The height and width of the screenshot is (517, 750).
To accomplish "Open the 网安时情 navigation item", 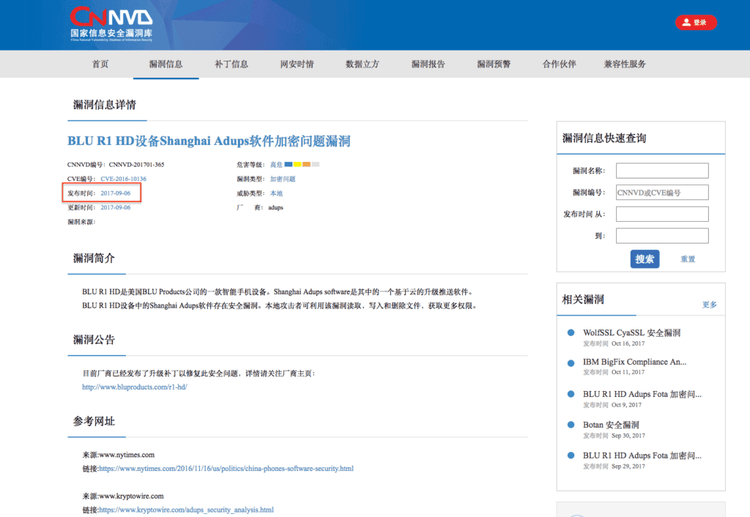I will coord(297,64).
